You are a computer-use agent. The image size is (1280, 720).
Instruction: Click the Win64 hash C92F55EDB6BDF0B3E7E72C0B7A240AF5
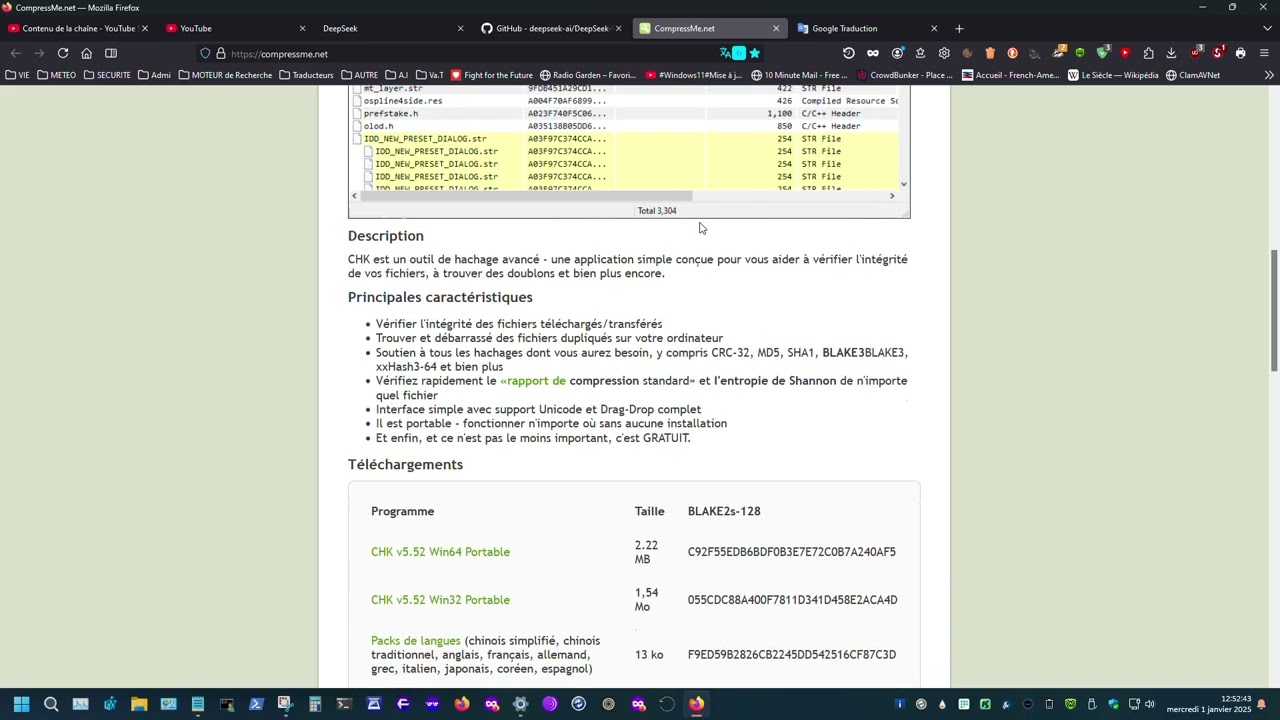(792, 552)
